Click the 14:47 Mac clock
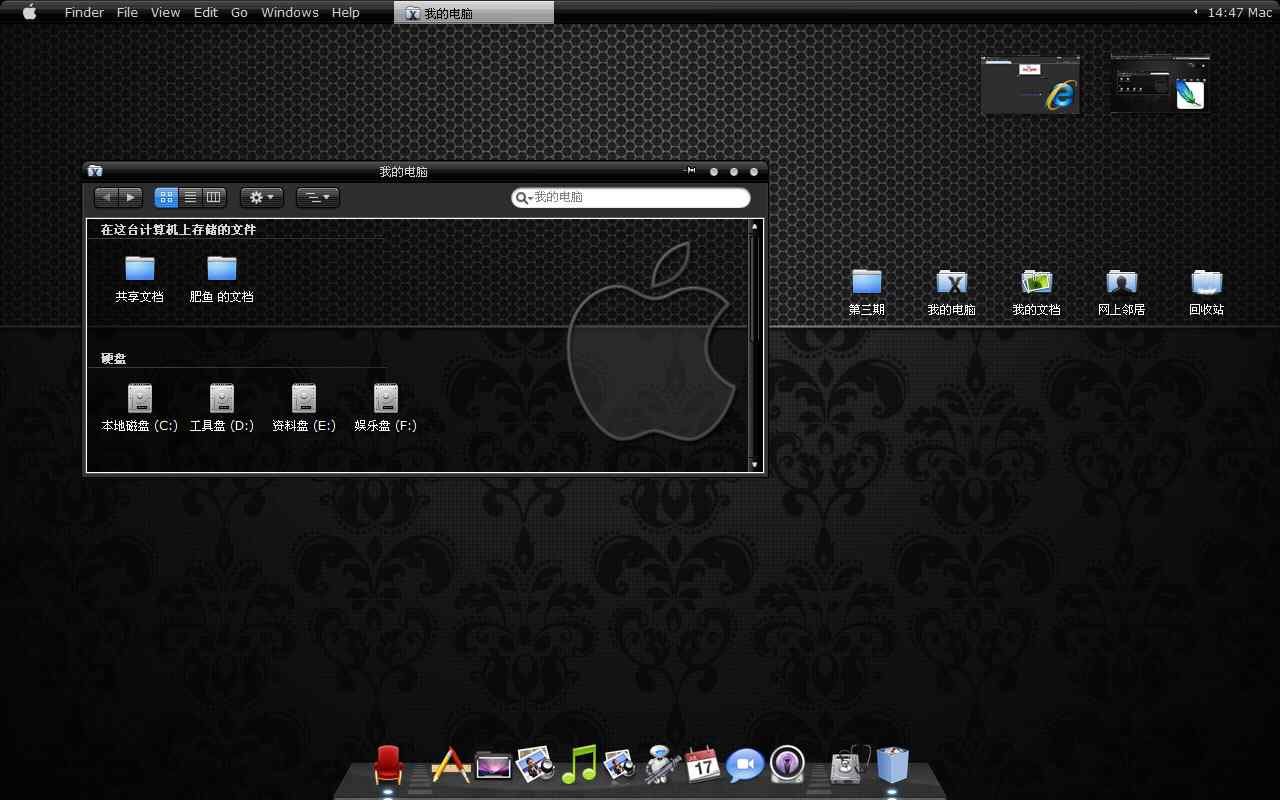Viewport: 1280px width, 800px height. [x=1240, y=12]
